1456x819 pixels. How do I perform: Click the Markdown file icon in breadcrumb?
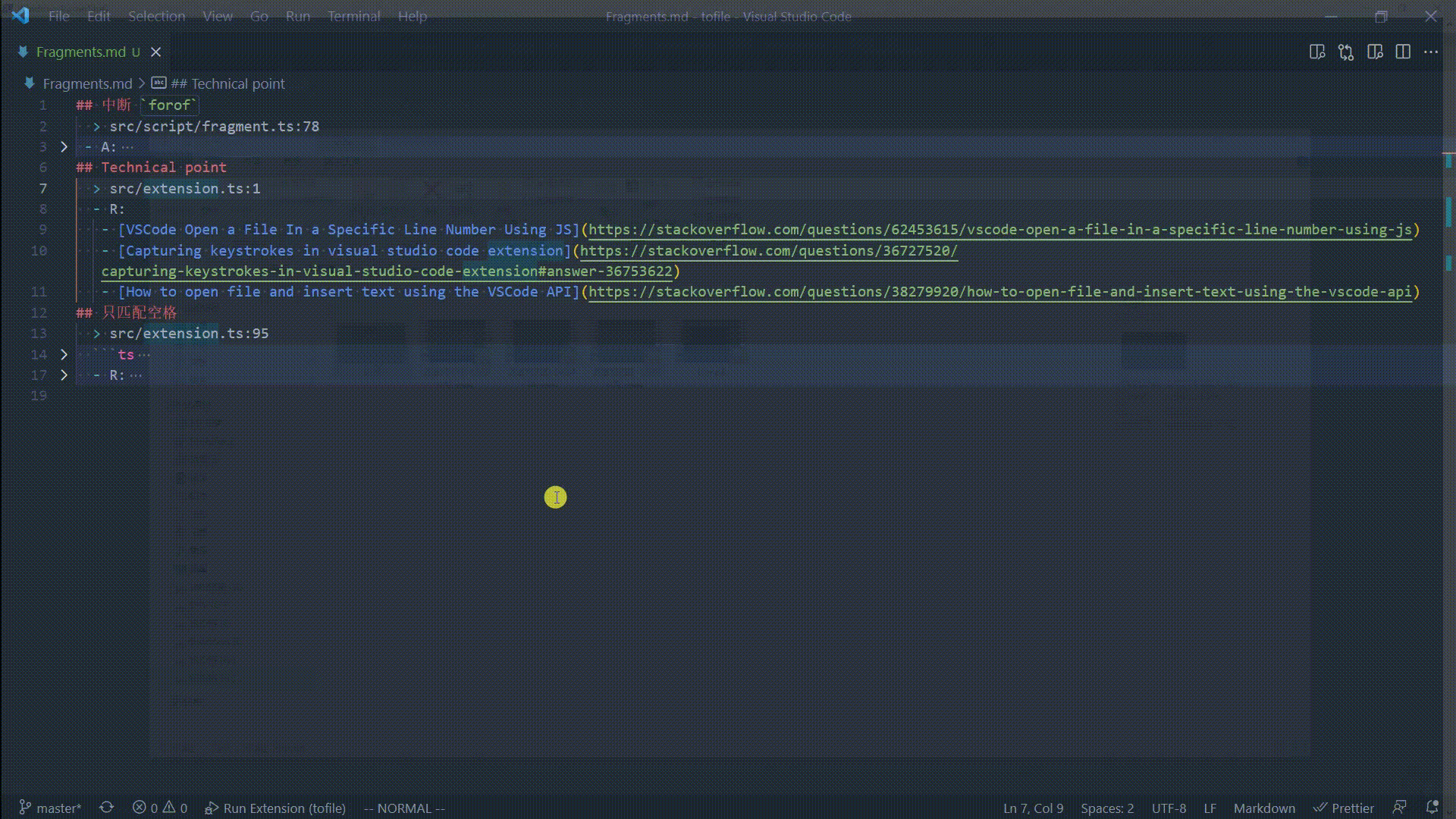pos(158,83)
